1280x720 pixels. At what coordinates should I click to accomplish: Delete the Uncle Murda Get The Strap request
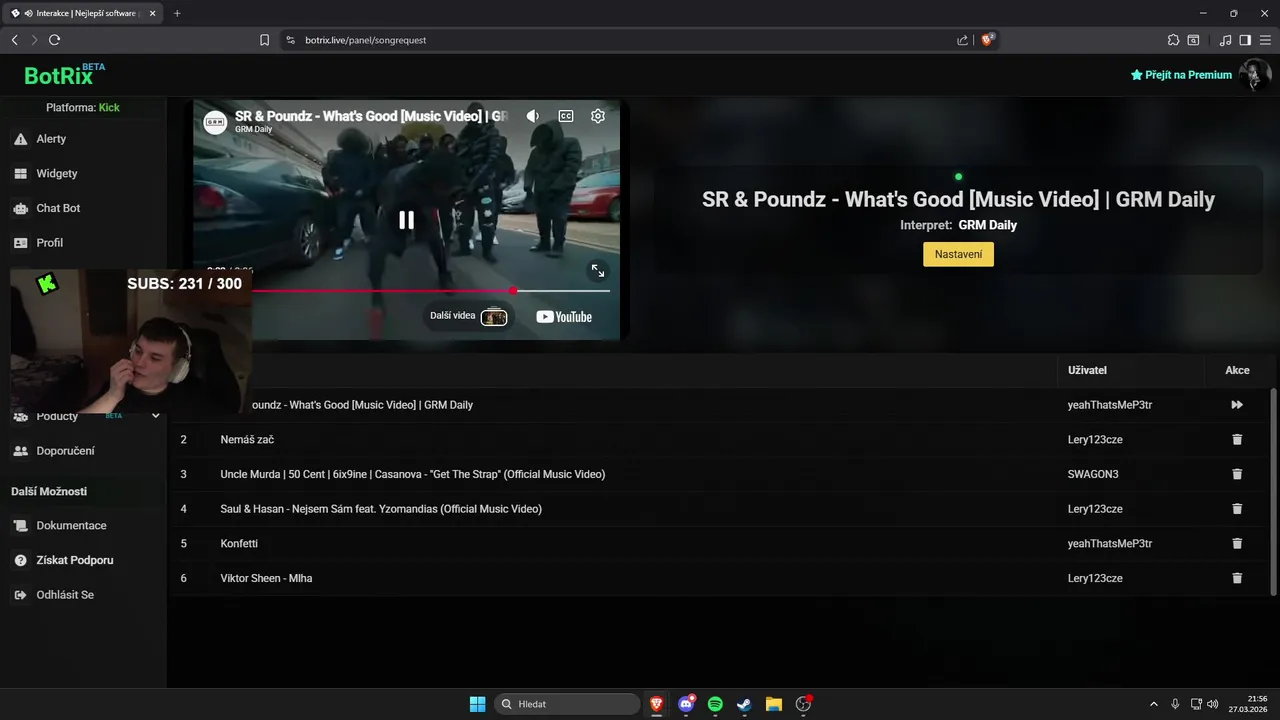(x=1237, y=474)
